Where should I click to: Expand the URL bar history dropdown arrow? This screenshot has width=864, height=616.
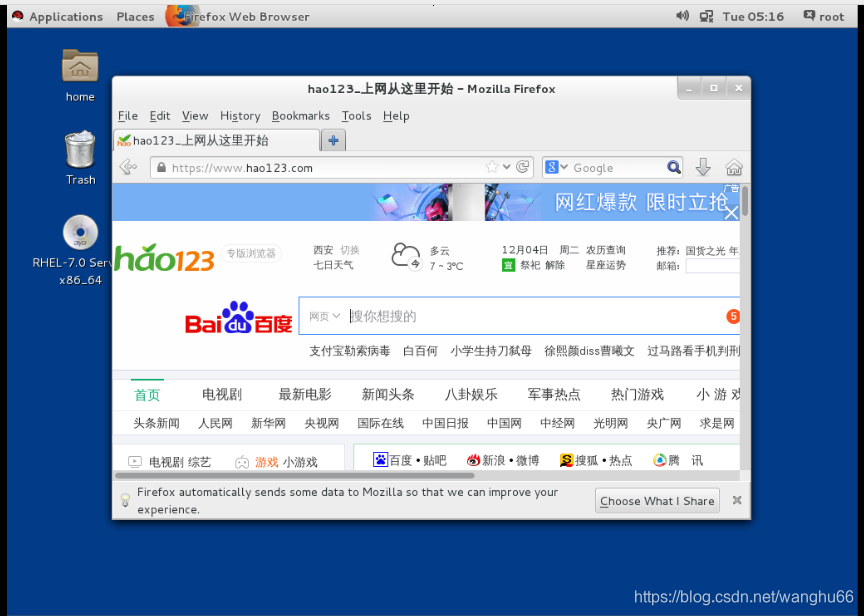506,166
